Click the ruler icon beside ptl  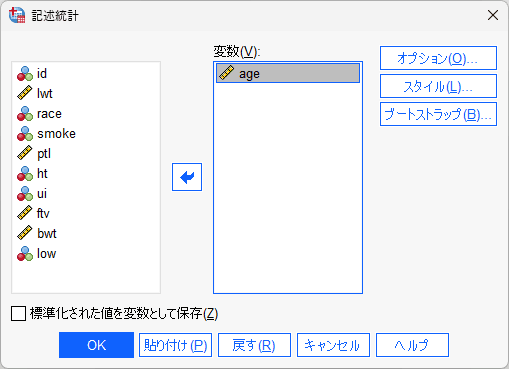[25, 153]
